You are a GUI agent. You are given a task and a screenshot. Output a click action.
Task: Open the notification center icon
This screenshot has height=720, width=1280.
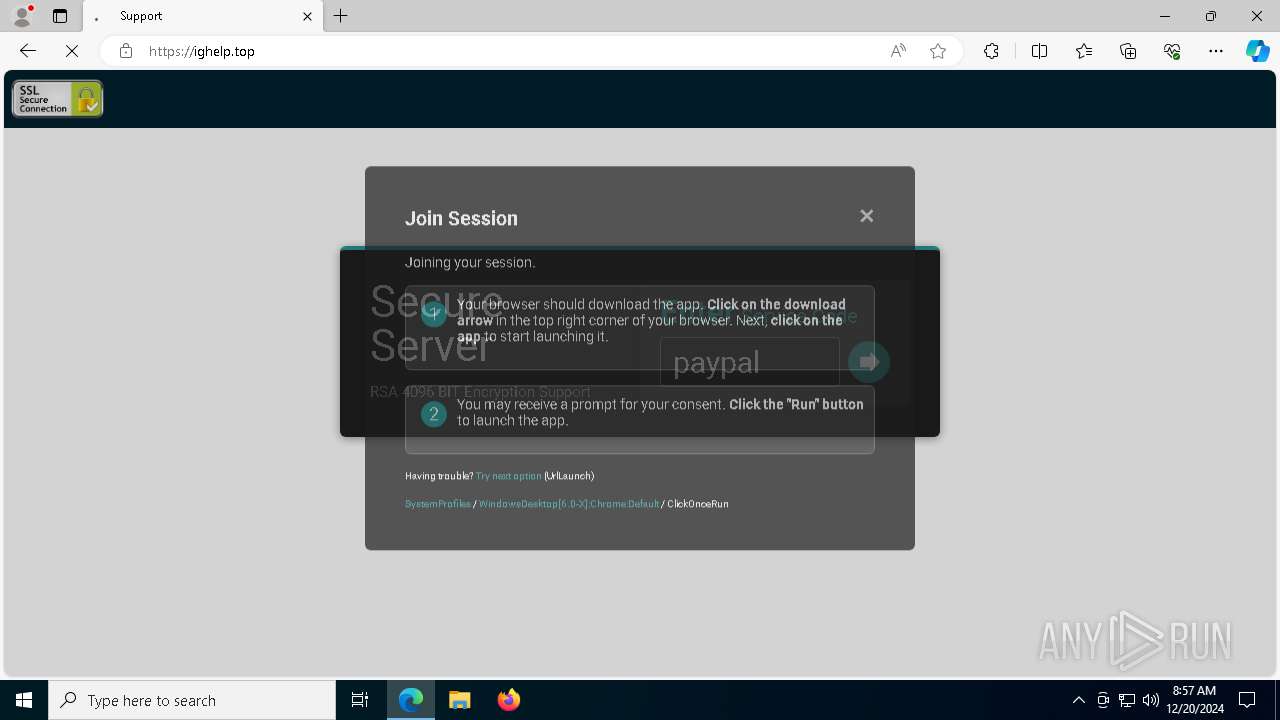1247,700
